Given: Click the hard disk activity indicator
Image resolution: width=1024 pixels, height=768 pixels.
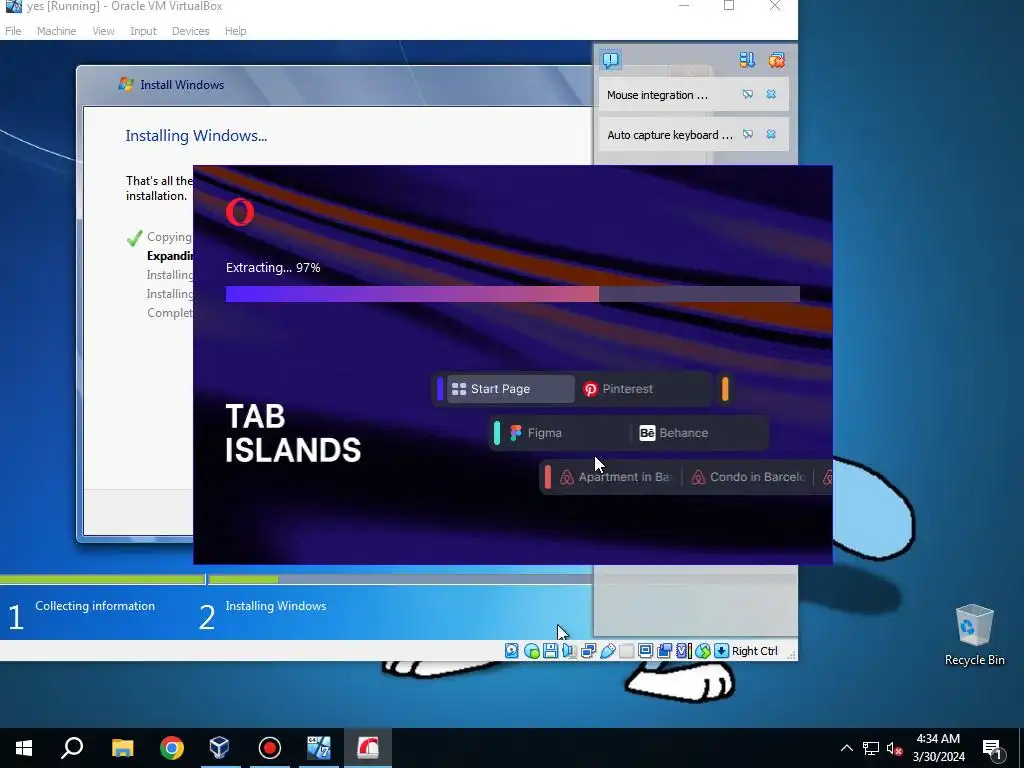Looking at the screenshot, I should 511,650.
